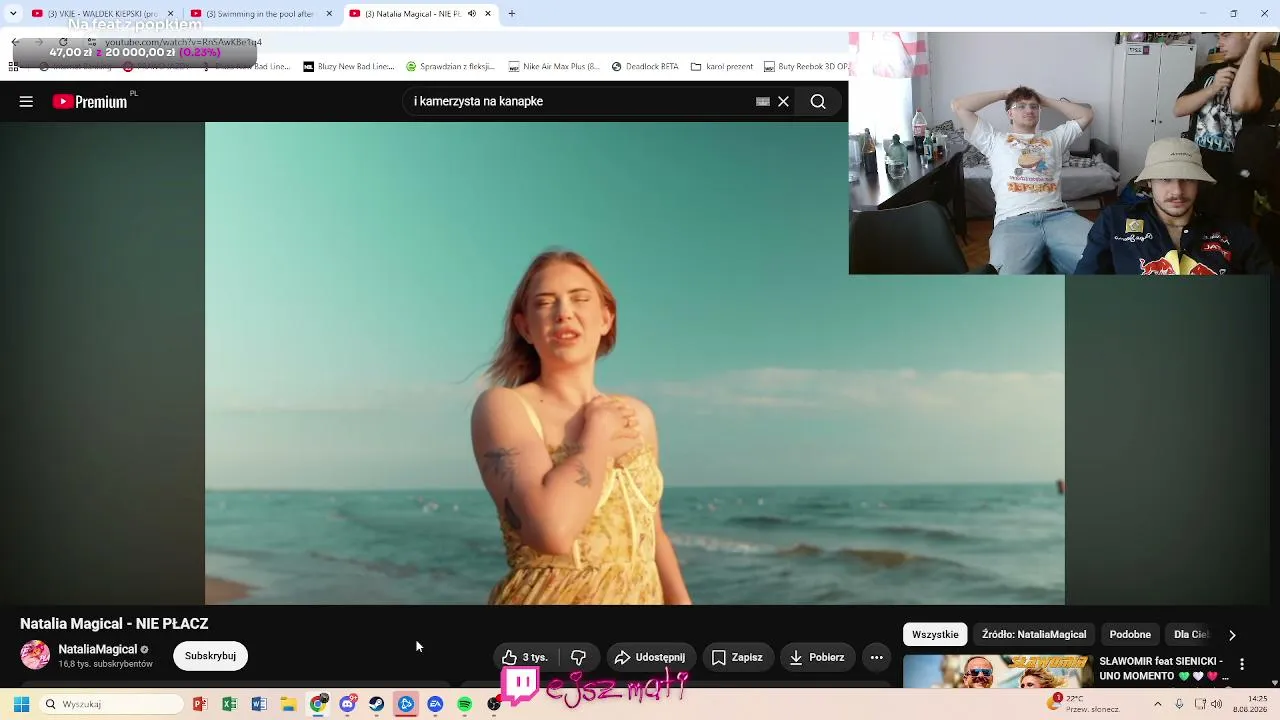Open the YouTube guide hamburger menu

pos(26,101)
